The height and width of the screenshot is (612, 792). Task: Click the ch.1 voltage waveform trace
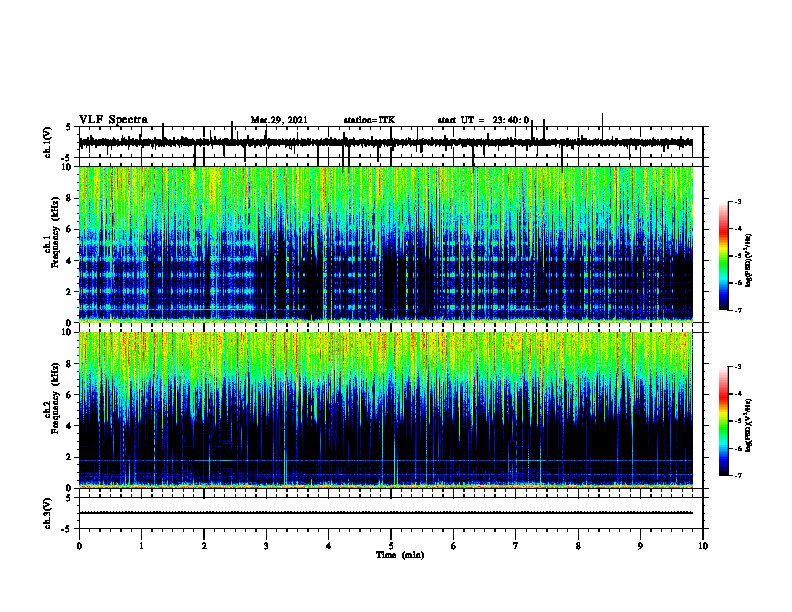385,143
